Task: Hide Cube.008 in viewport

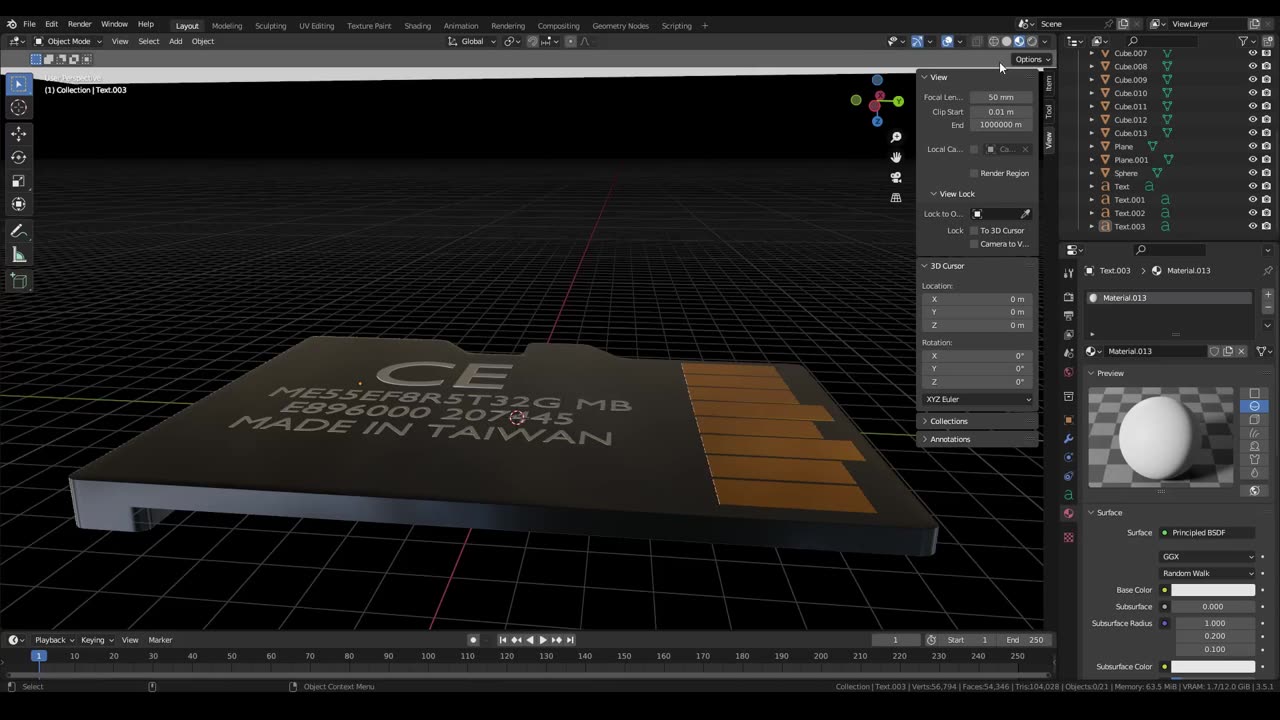Action: coord(1253,66)
